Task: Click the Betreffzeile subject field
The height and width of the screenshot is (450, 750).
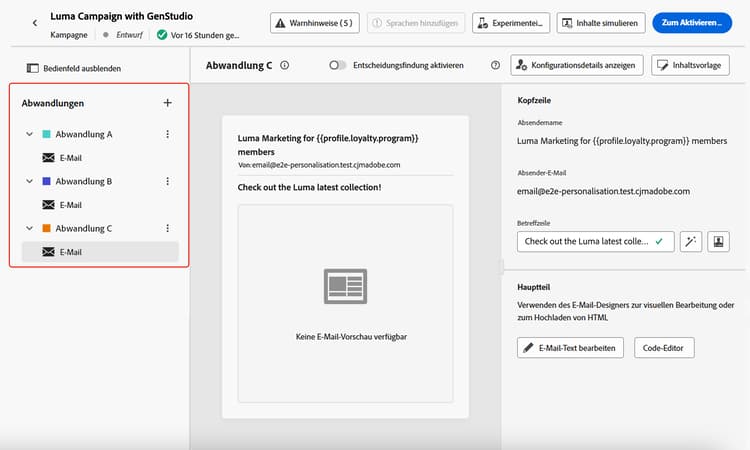Action: tap(596, 241)
